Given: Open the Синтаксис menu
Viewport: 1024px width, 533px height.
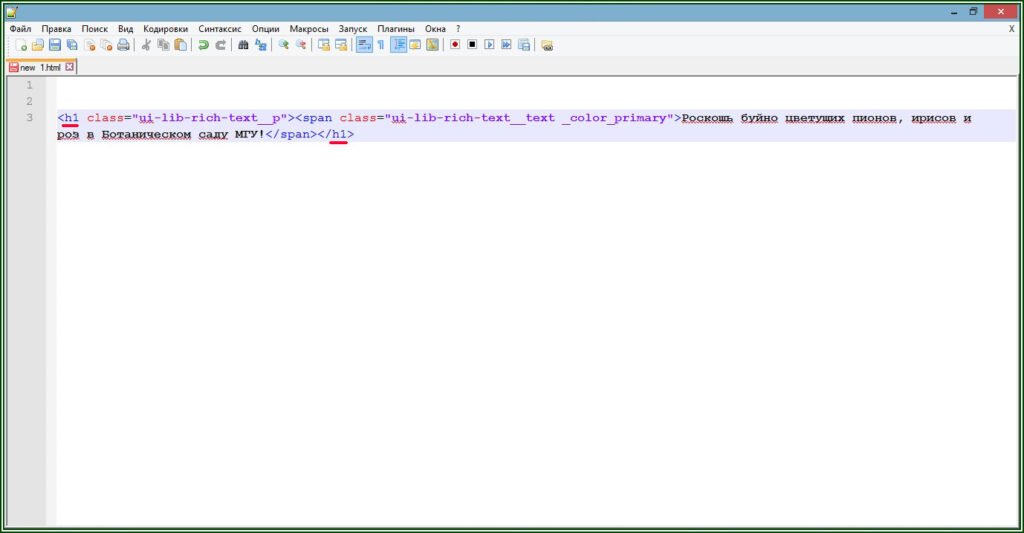Looking at the screenshot, I should click(x=219, y=29).
